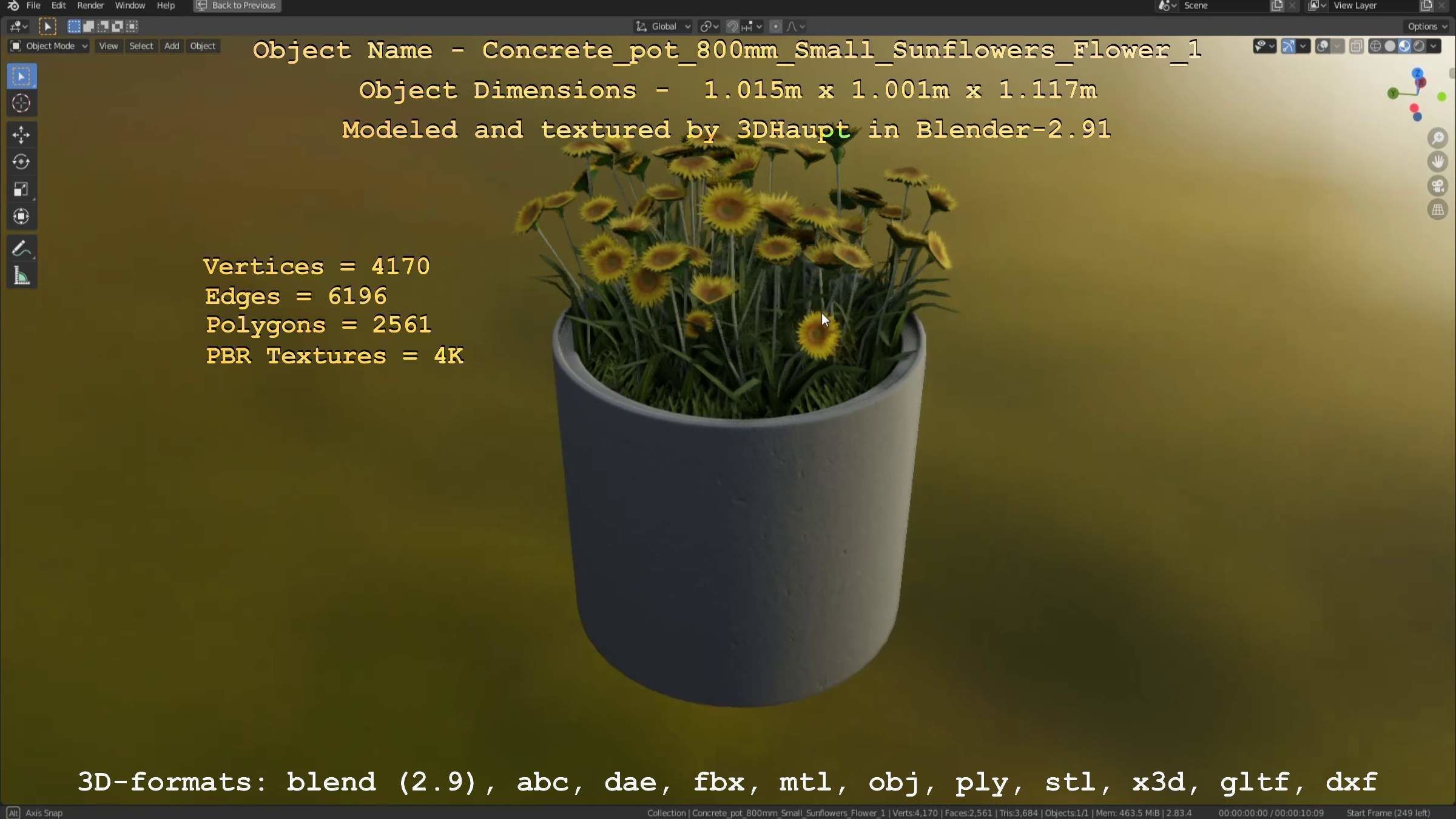Click the 'Verts:4,170' status bar entry
Screen dimensions: 1456x819
[915, 813]
